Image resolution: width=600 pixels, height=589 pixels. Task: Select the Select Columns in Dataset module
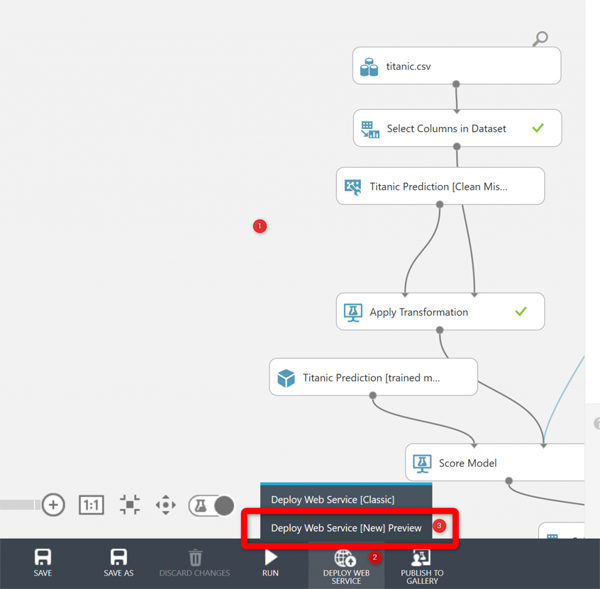click(x=457, y=128)
